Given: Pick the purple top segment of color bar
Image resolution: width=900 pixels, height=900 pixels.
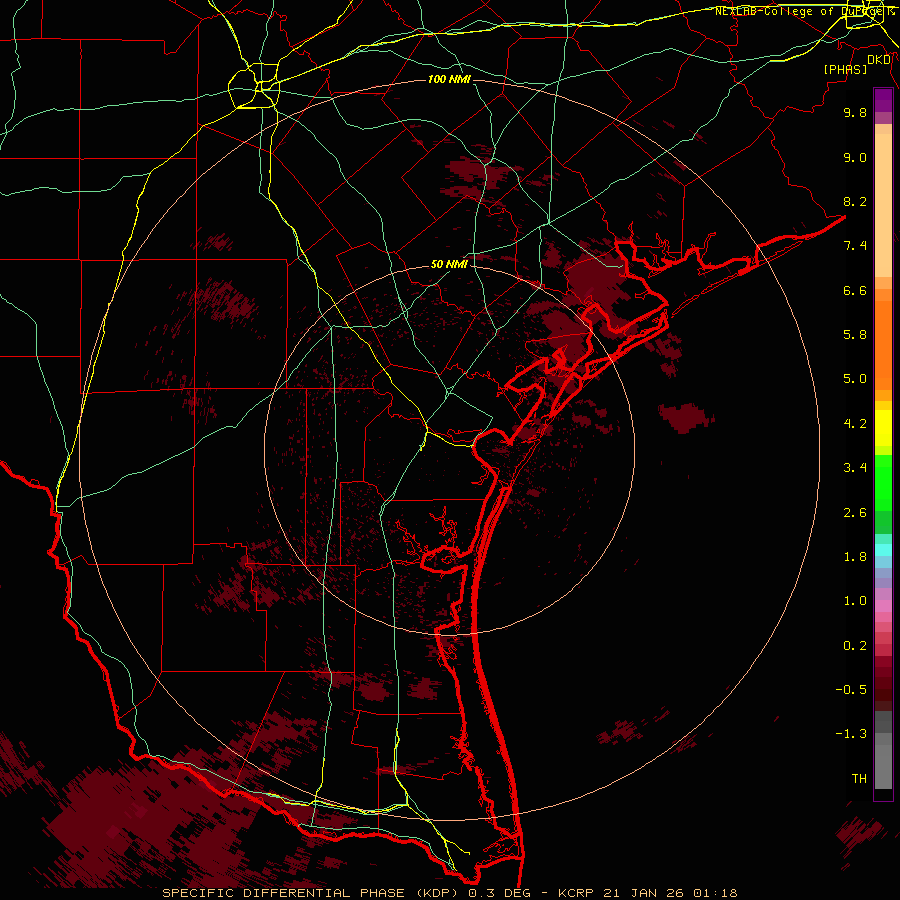Looking at the screenshot, I should pos(883,100).
